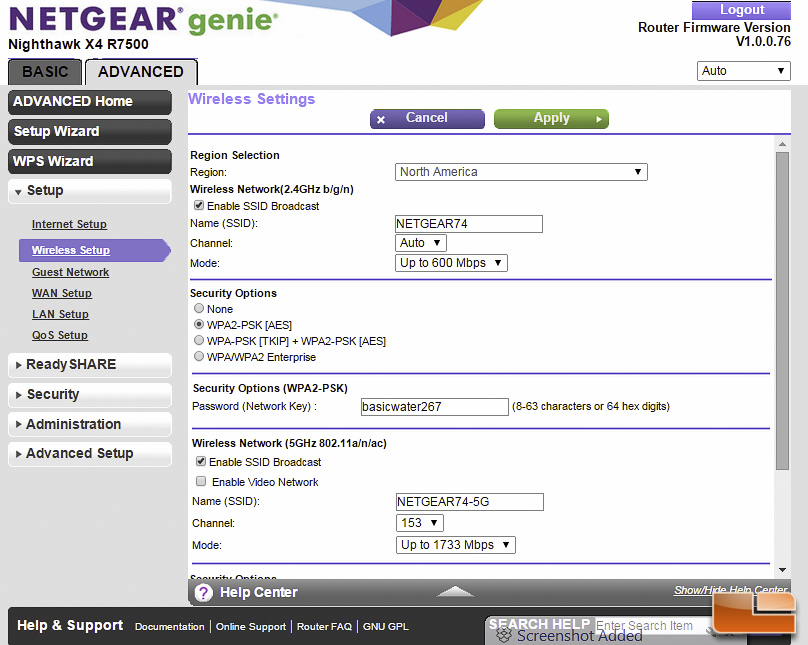Viewport: 808px width, 645px height.
Task: Click the 5GHz SSID field NETGEAR74-5G
Action: point(470,502)
